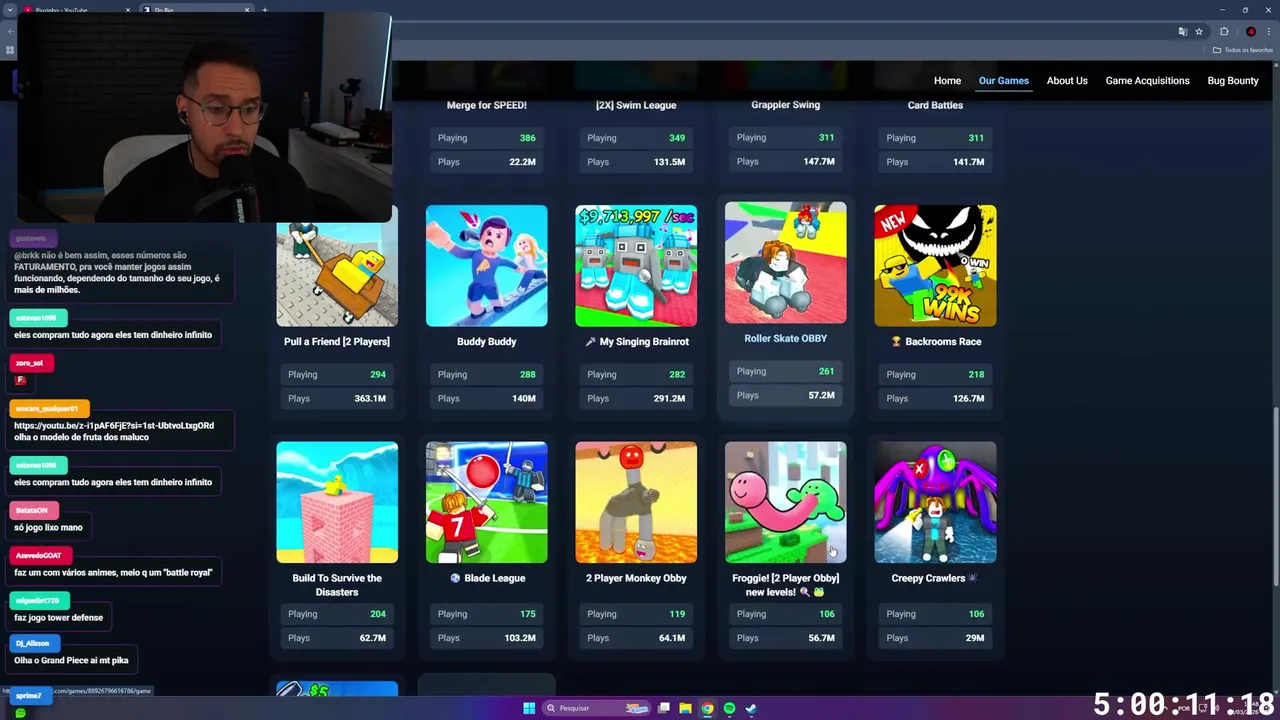This screenshot has height=720, width=1280.
Task: Click the Blade League title
Action: click(x=486, y=578)
